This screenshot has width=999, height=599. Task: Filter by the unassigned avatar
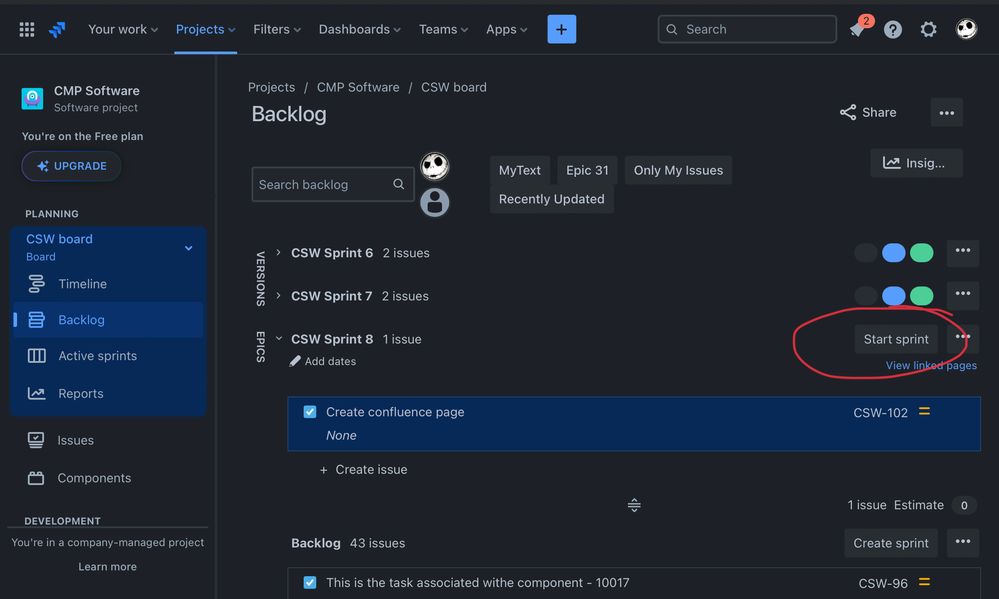[435, 203]
